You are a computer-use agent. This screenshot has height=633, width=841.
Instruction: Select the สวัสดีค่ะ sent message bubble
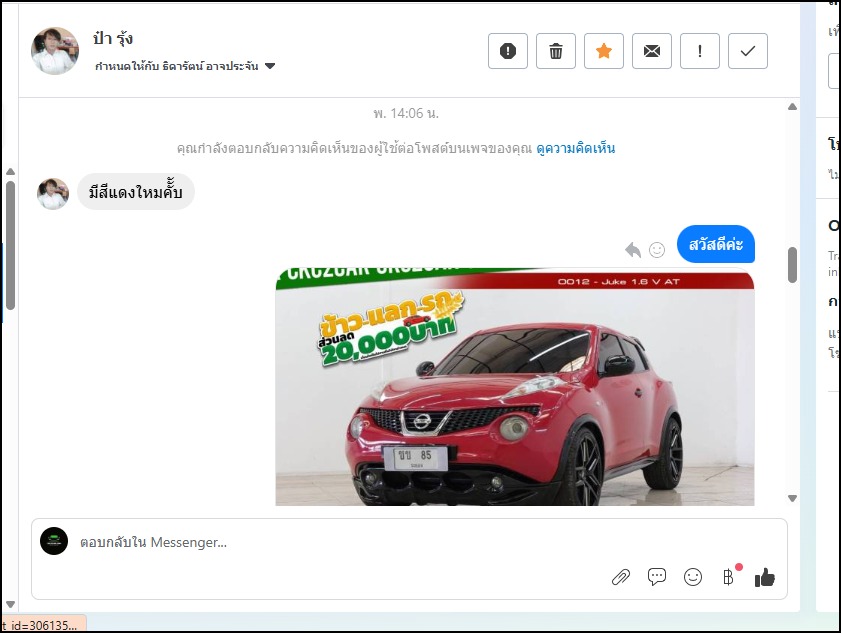click(715, 244)
